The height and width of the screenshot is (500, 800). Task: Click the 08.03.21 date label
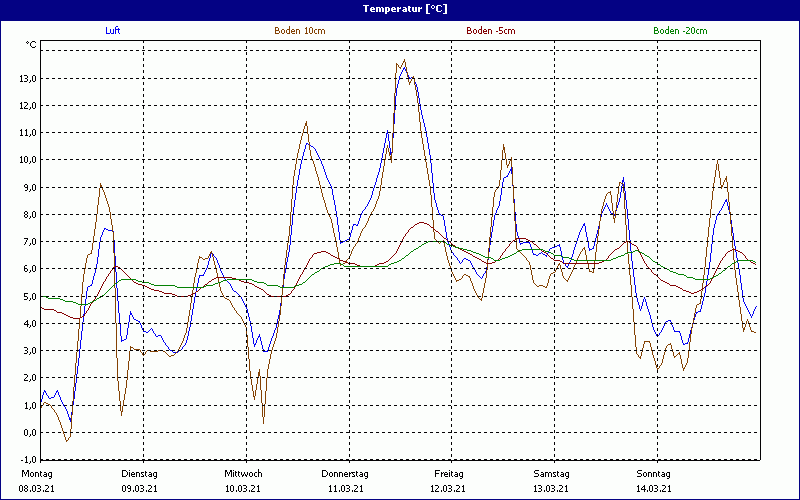coord(37,489)
